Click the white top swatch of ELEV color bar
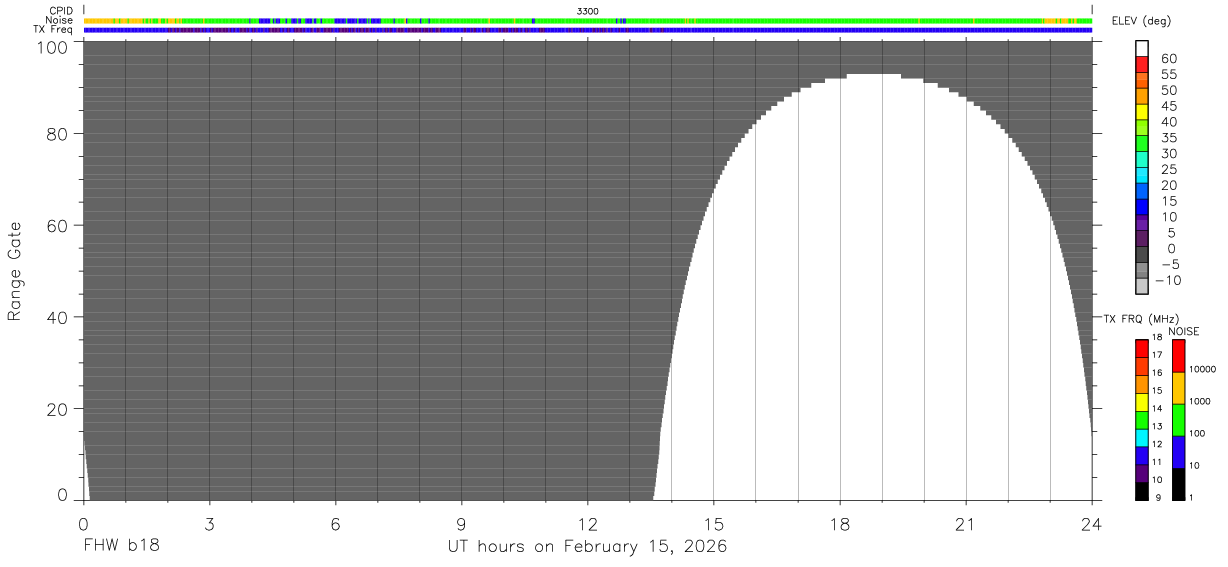This screenshot has height=567, width=1228. 1142,50
